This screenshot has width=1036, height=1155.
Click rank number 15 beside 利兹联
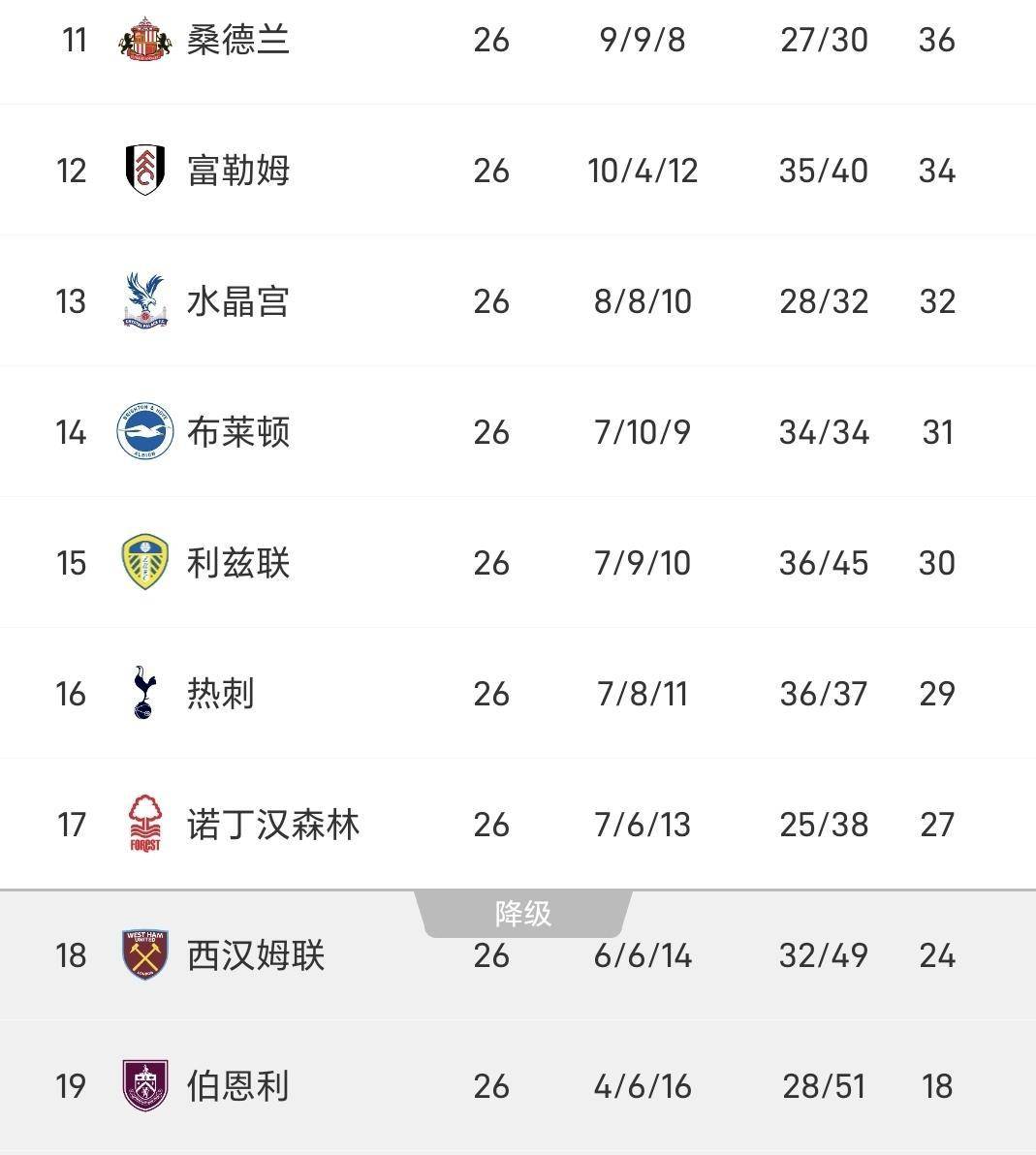[69, 562]
